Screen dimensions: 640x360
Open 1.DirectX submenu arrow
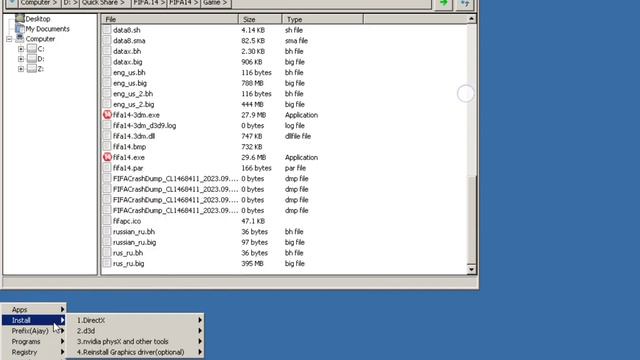(x=200, y=320)
